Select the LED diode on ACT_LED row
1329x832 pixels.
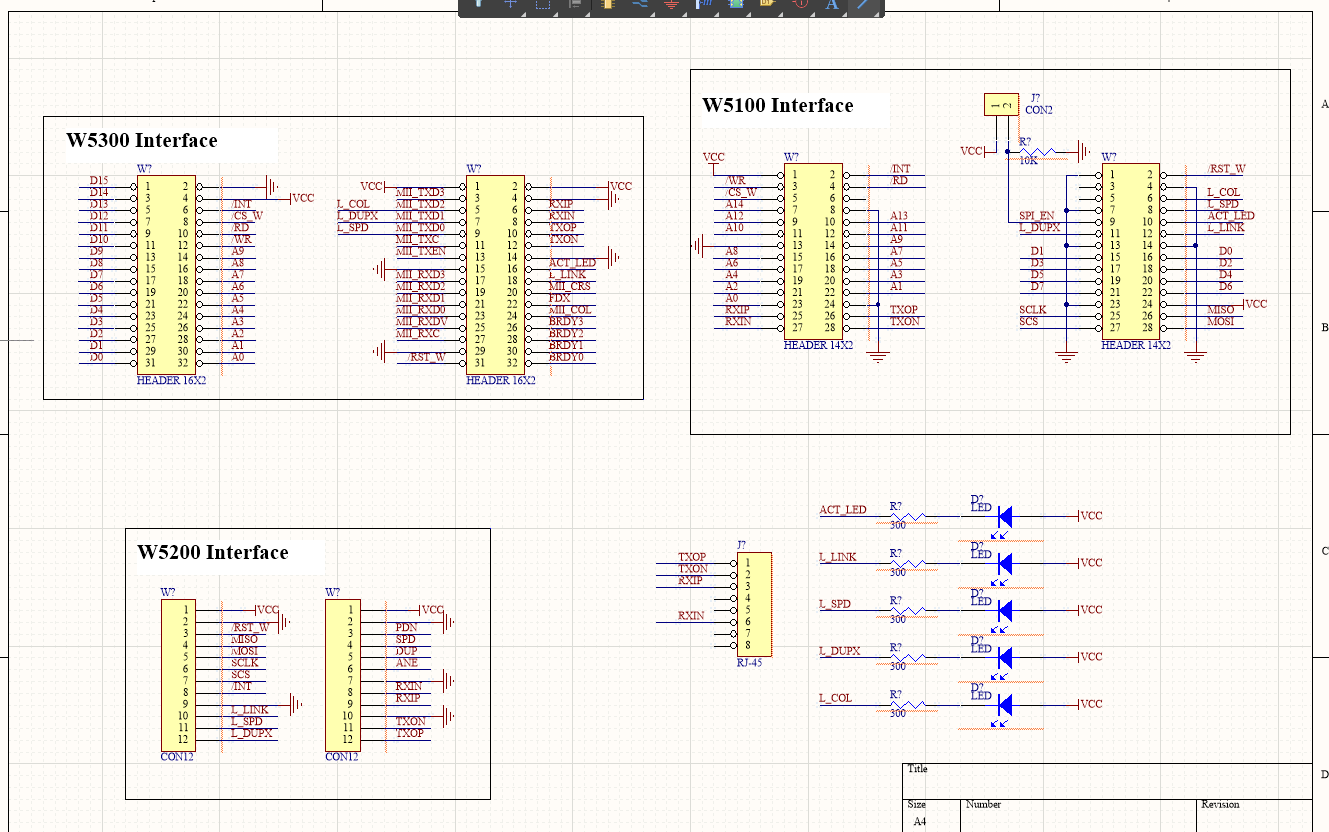1004,516
